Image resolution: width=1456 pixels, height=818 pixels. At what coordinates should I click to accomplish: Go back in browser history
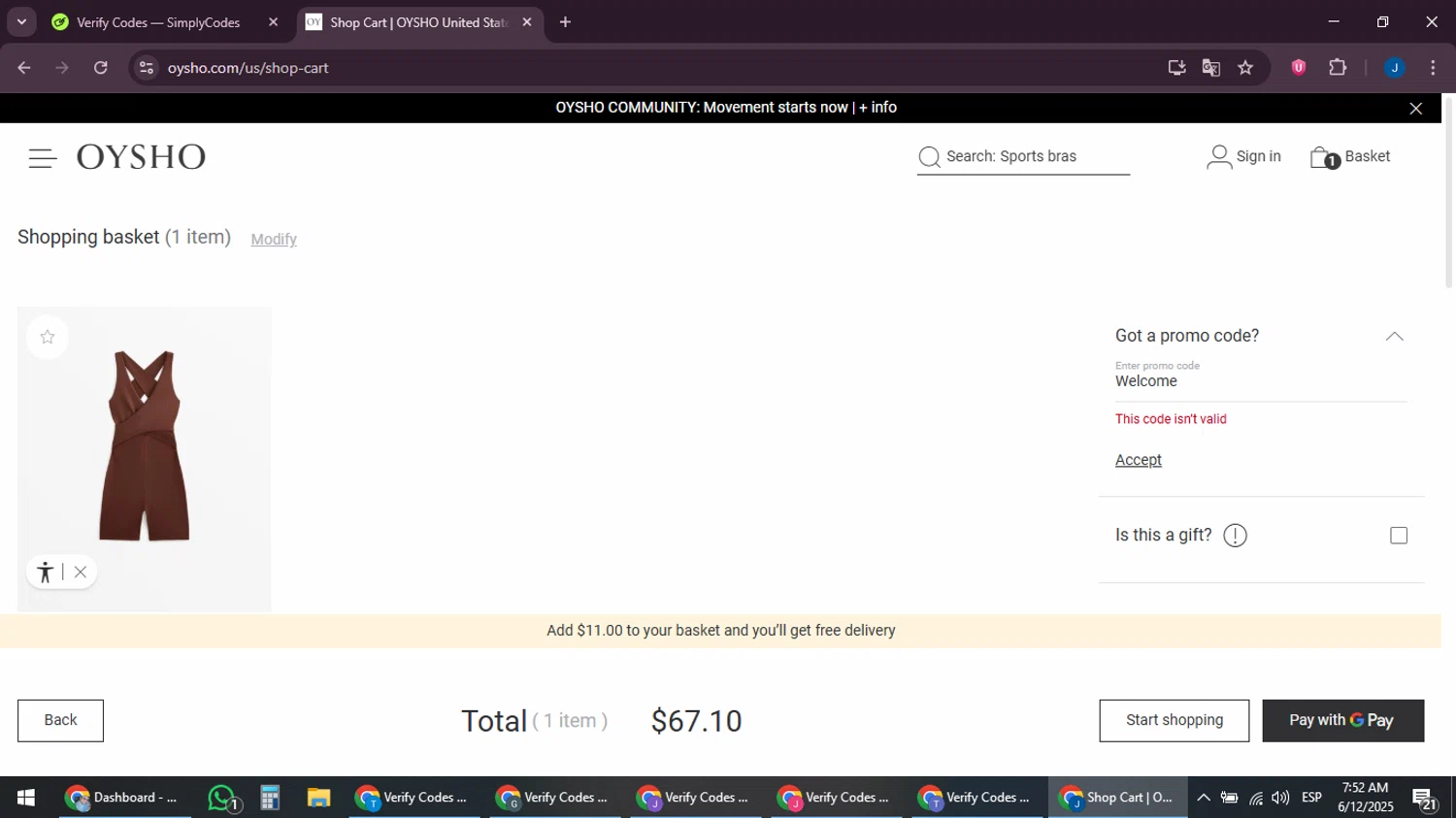[24, 68]
